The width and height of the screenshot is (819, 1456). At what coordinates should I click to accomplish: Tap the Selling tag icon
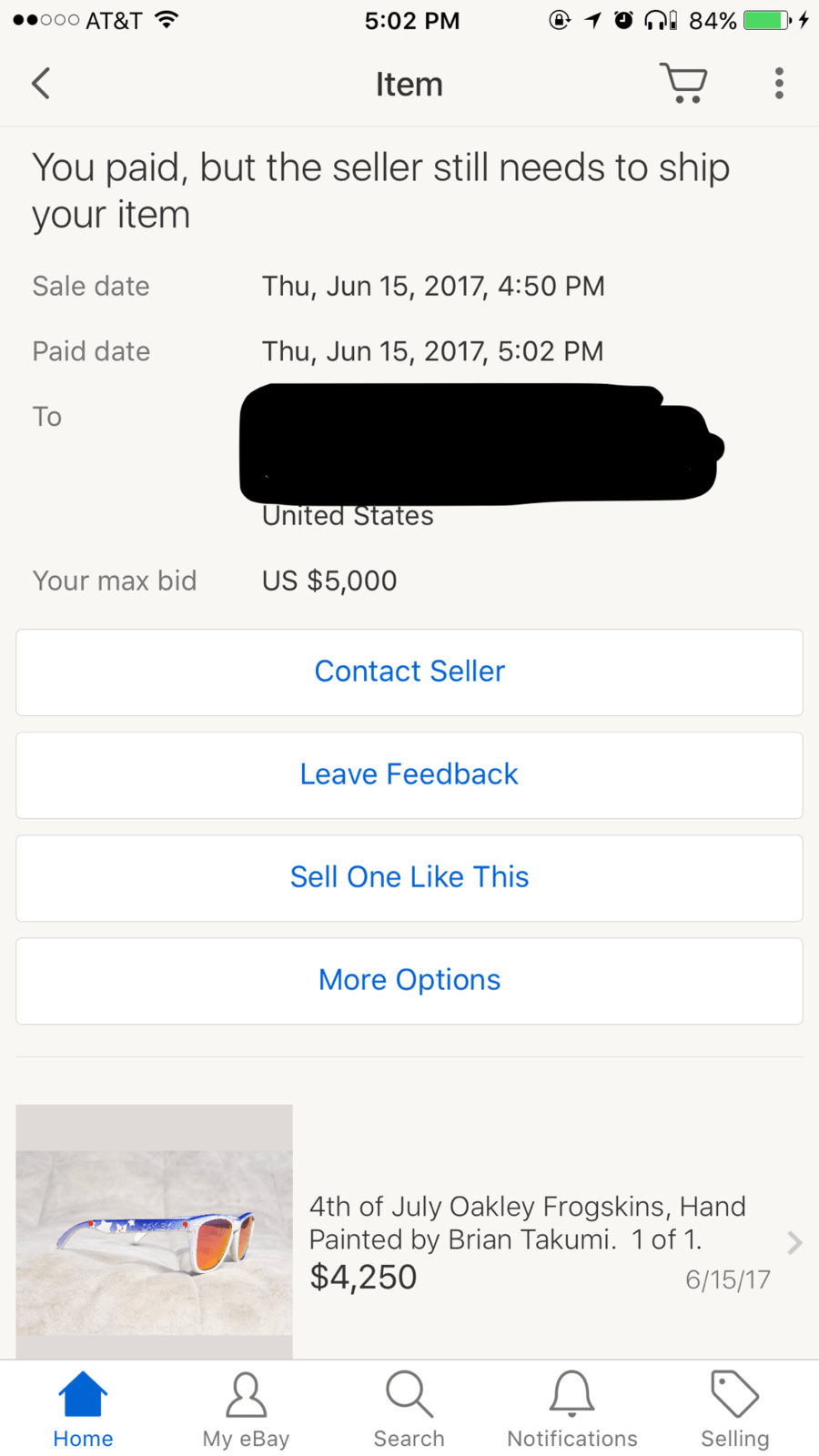734,1395
